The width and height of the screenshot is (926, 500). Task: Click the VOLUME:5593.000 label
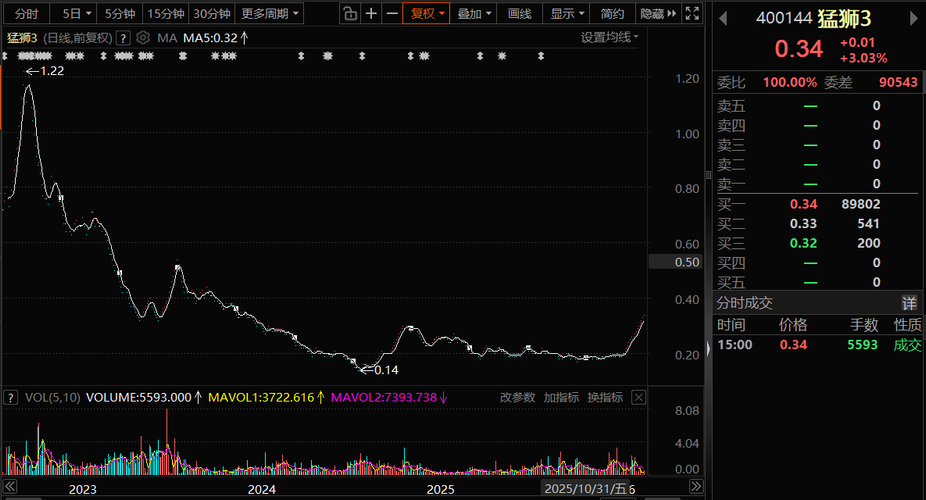[x=144, y=398]
